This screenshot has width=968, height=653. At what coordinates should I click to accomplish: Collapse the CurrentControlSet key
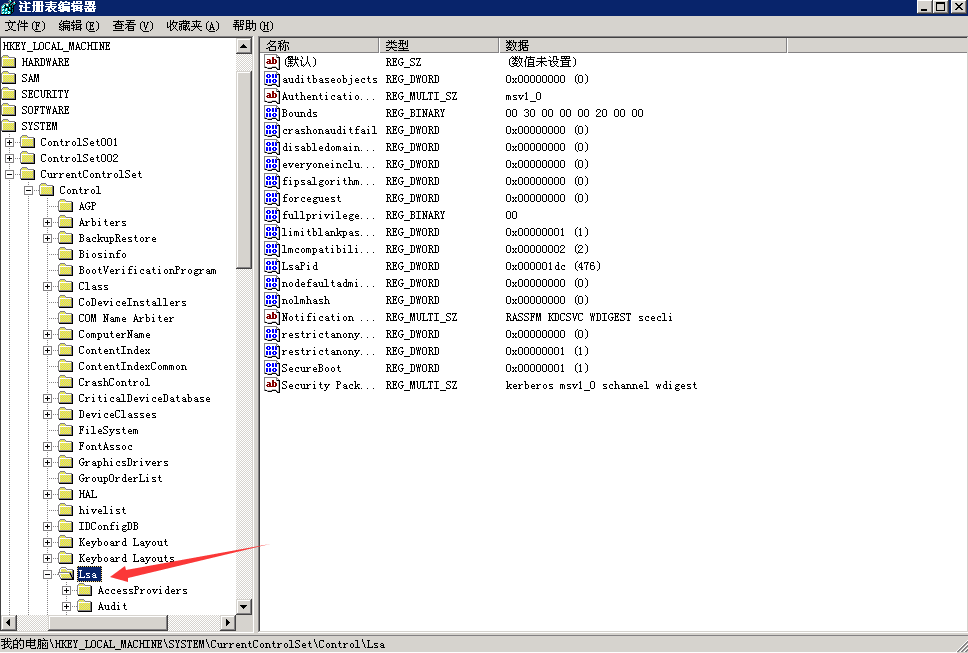click(10, 175)
